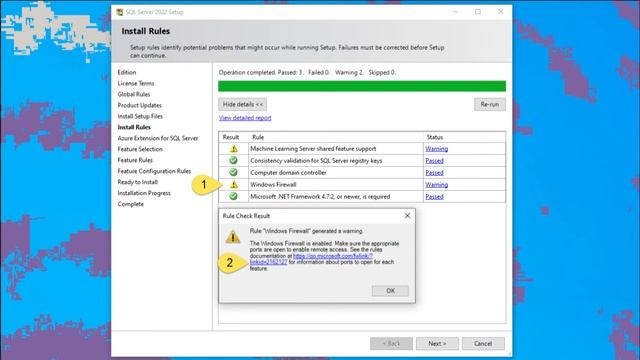Open Passed link for .NET Framework rule
Image resolution: width=640 pixels, height=360 pixels.
434,196
